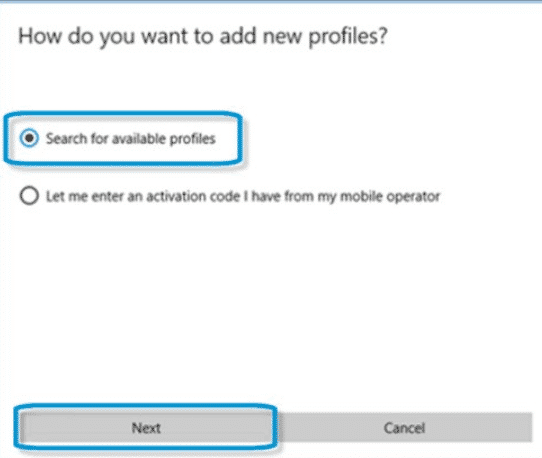Click the word "operator" in the second option
The width and height of the screenshot is (542, 458).
[x=413, y=197]
